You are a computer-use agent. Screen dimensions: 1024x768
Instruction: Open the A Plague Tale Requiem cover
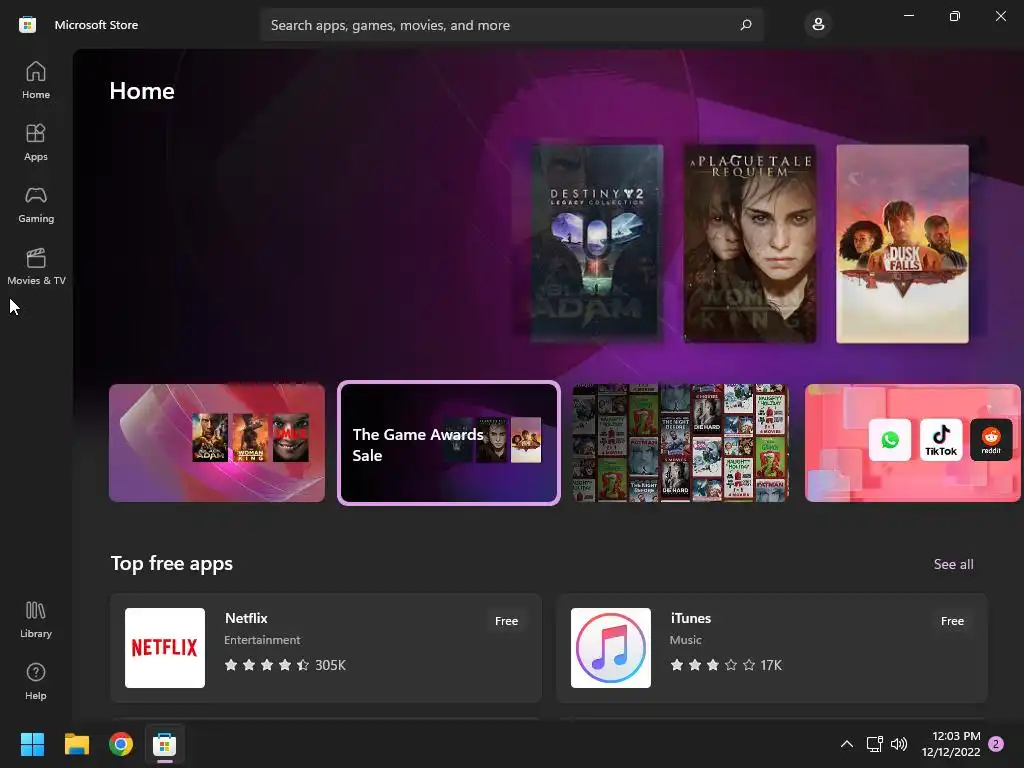750,244
